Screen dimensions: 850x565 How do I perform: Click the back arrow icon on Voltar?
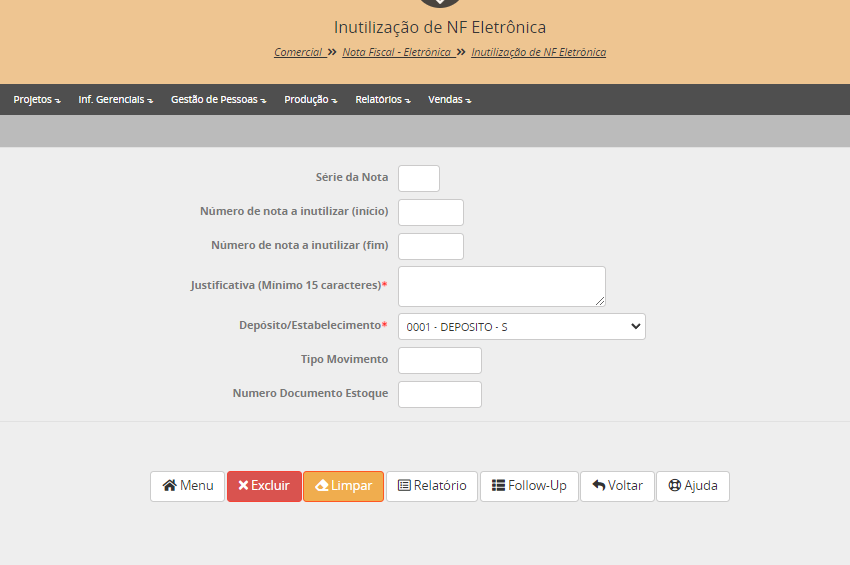[598, 486]
